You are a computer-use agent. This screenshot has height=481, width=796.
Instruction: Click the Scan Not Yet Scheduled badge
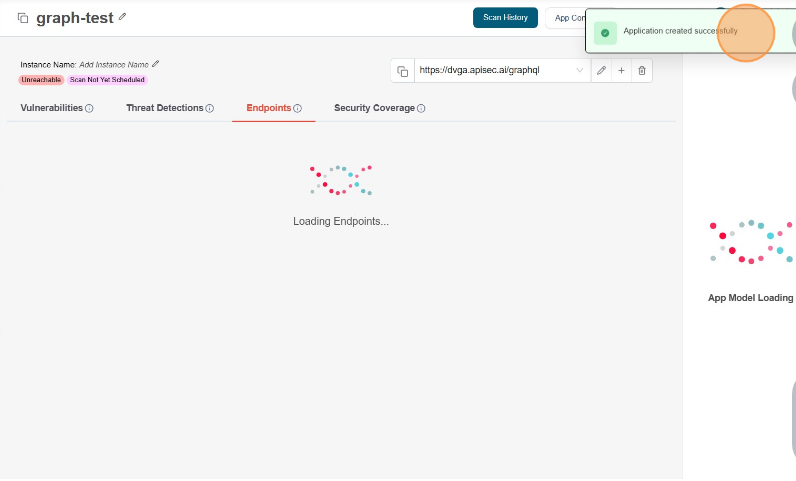pyautogui.click(x=107, y=80)
